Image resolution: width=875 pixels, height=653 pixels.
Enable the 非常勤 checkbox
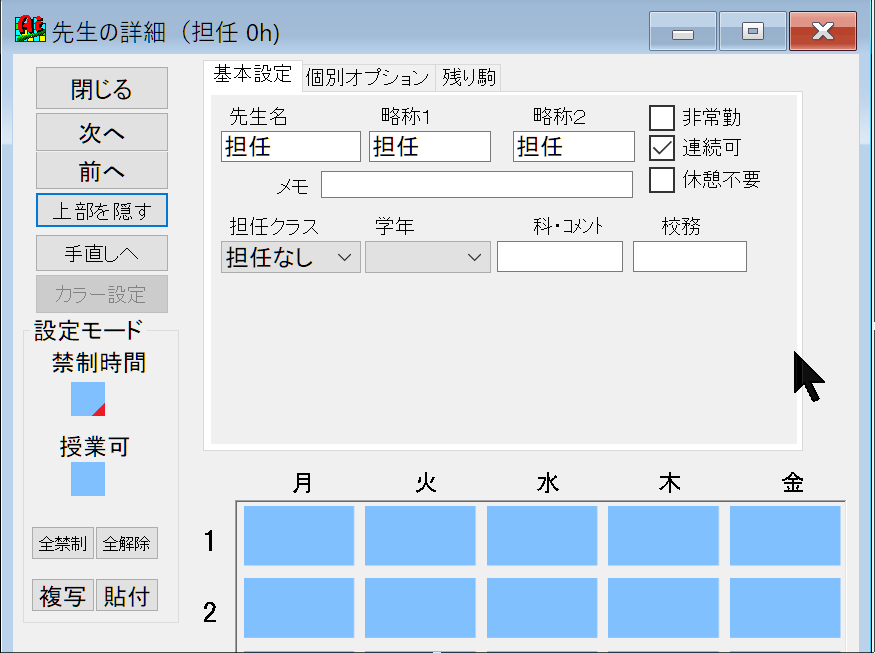[662, 118]
